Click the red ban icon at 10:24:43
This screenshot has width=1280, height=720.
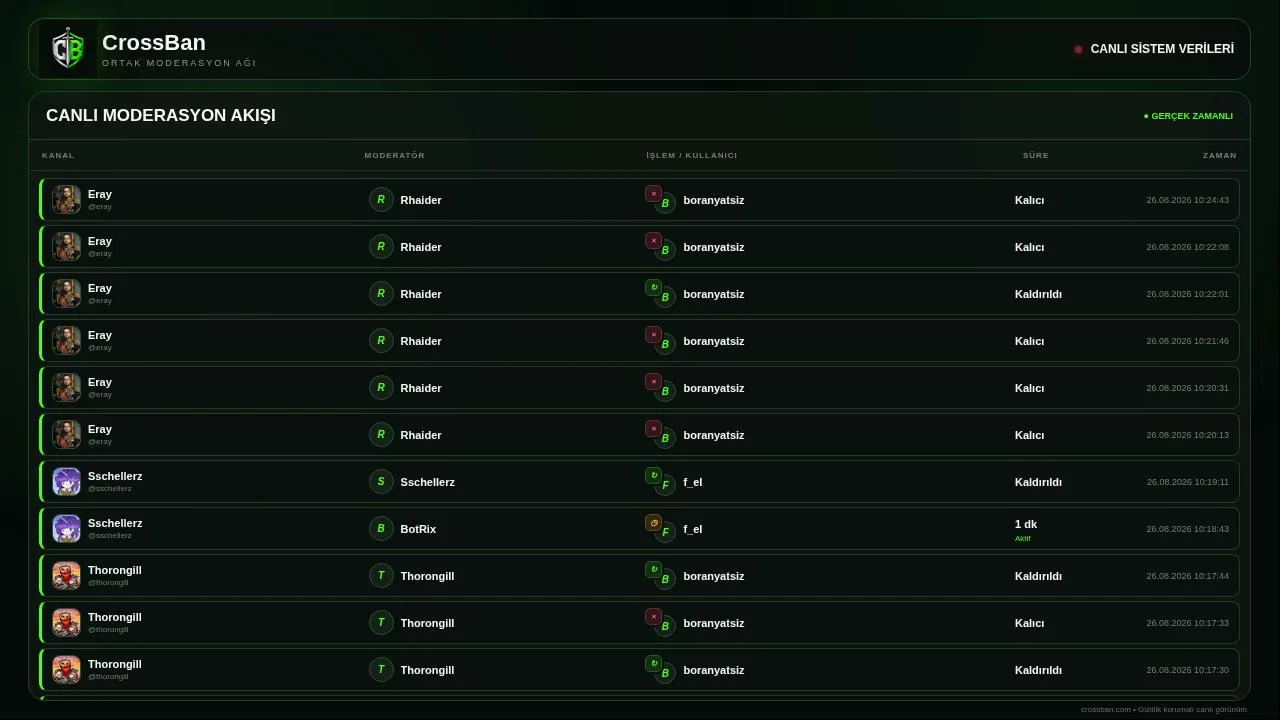[x=654, y=193]
